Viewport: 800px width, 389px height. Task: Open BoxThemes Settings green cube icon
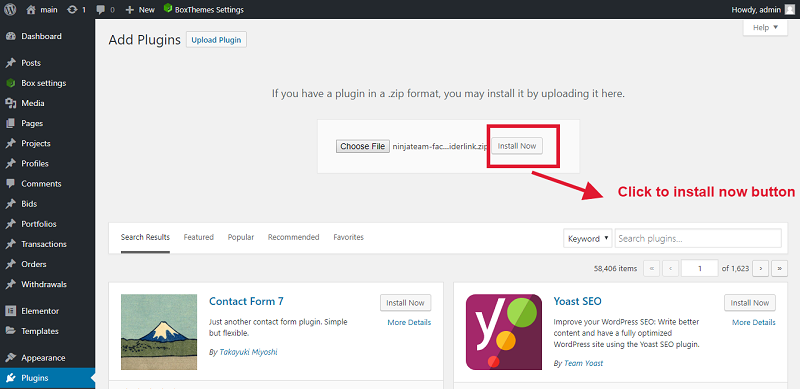(x=167, y=9)
